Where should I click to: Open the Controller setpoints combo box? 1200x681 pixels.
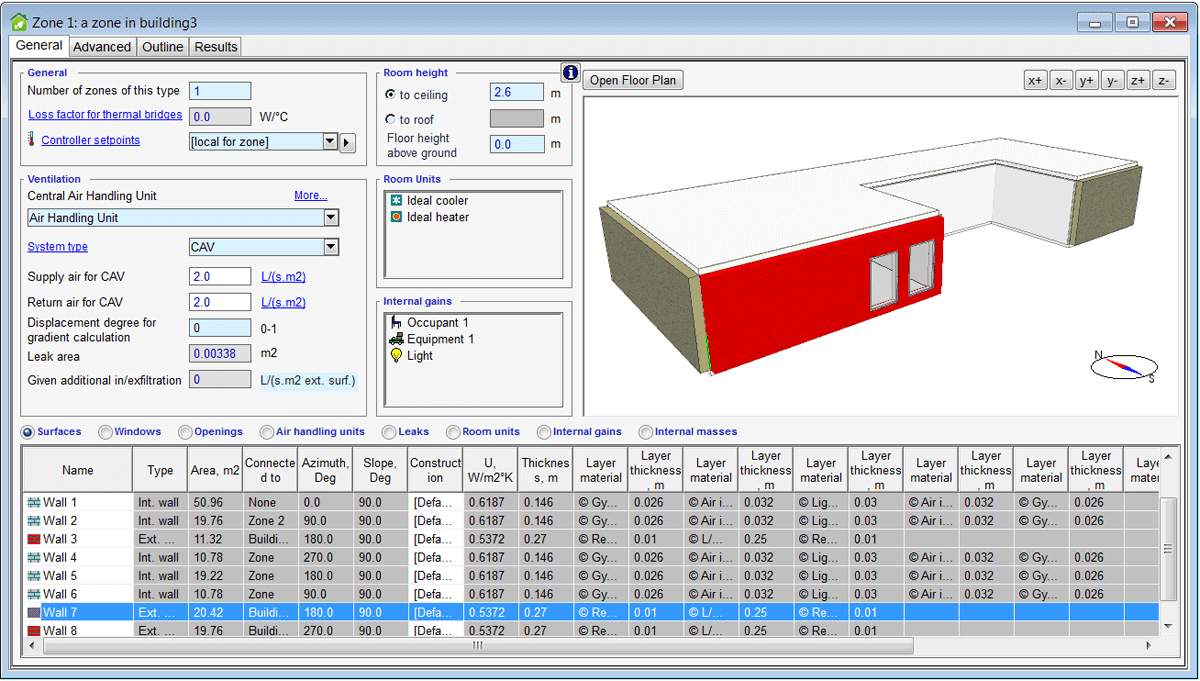[x=330, y=142]
